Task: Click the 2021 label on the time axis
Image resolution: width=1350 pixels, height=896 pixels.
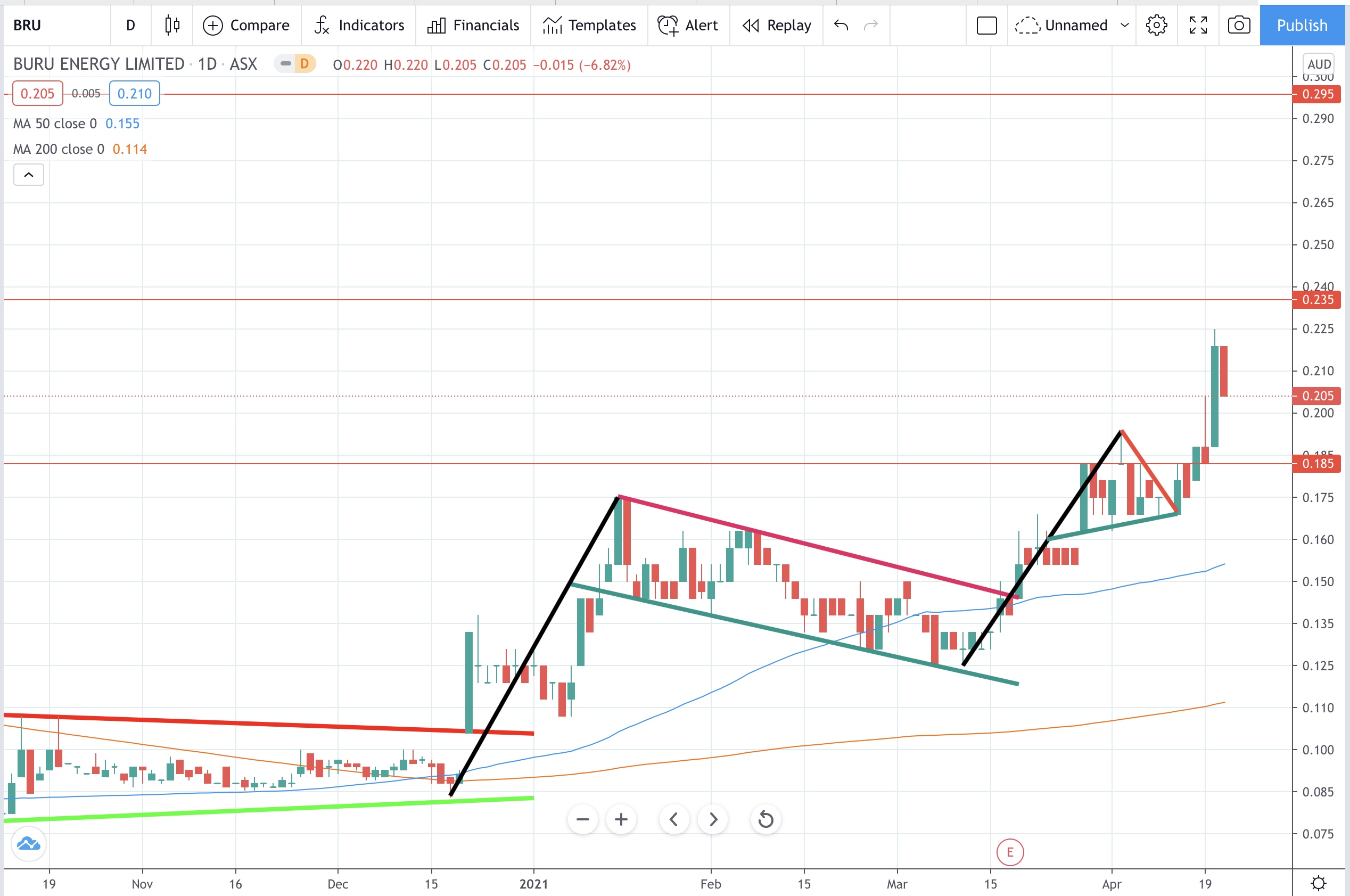Action: pyautogui.click(x=533, y=883)
